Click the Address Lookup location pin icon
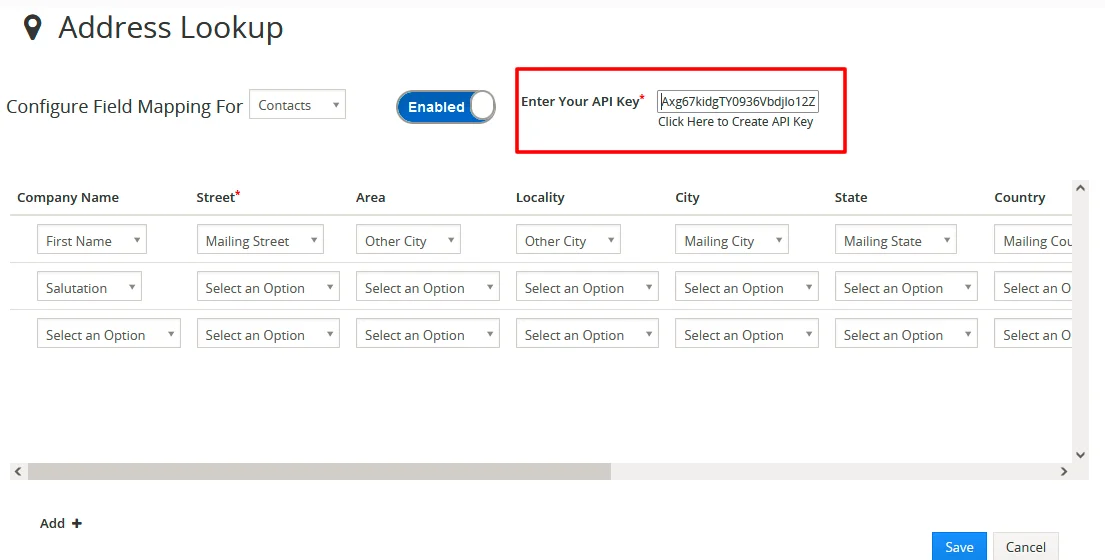 (x=33, y=28)
